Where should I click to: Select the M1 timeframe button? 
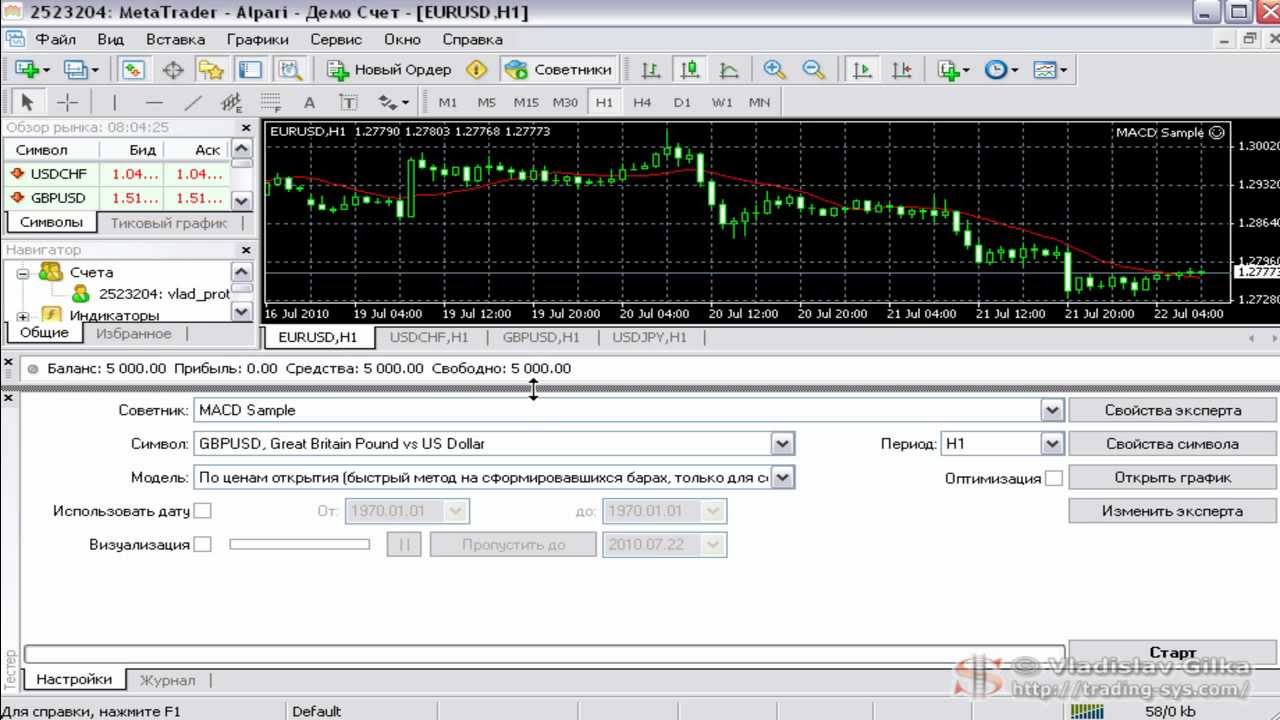[447, 102]
